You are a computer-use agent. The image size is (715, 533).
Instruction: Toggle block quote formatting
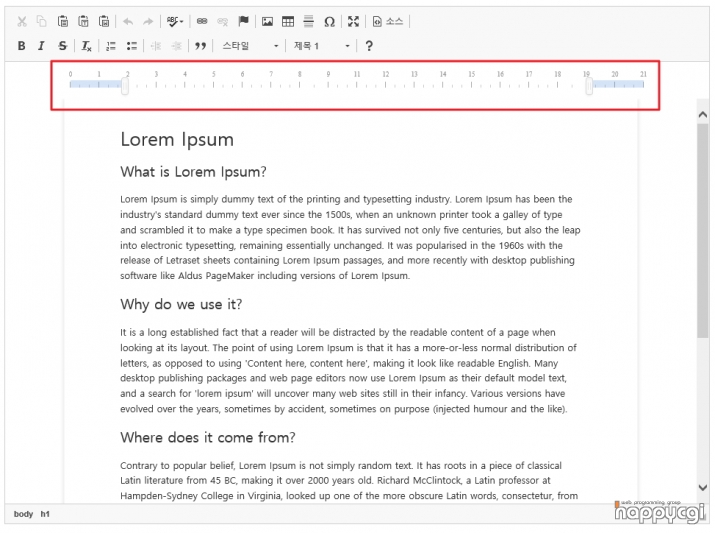point(201,46)
